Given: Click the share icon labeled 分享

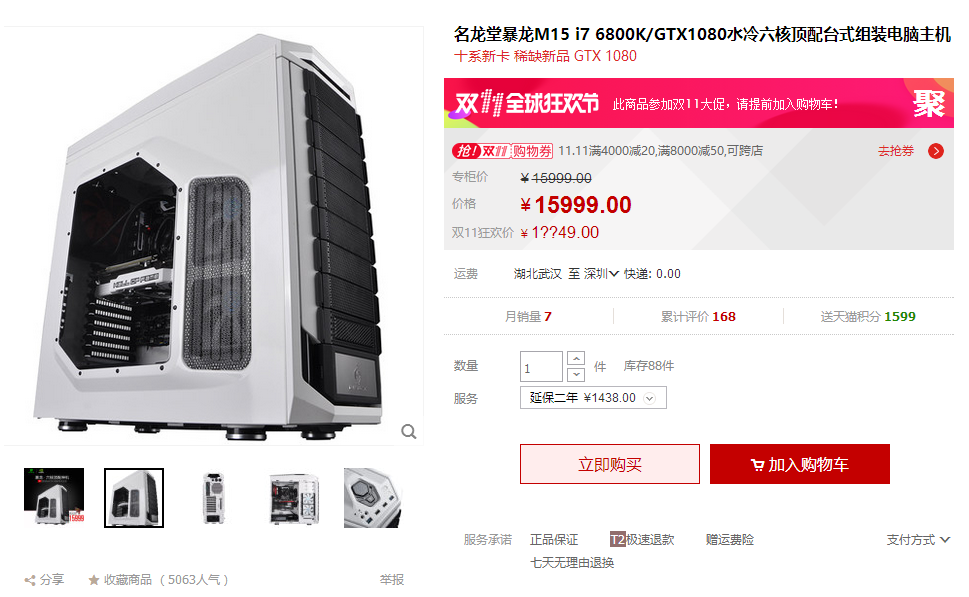Looking at the screenshot, I should [x=30, y=580].
